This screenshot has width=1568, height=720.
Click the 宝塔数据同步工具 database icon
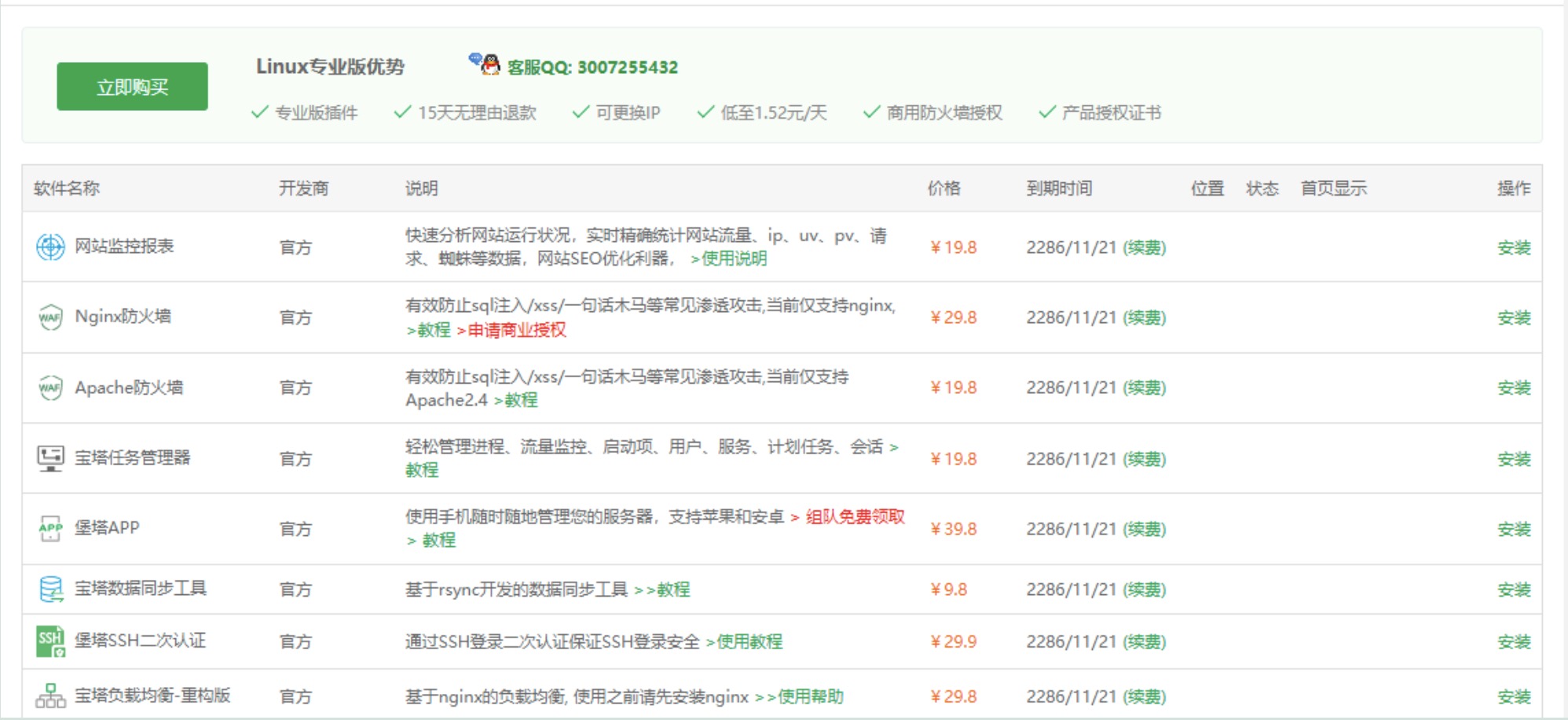click(50, 589)
